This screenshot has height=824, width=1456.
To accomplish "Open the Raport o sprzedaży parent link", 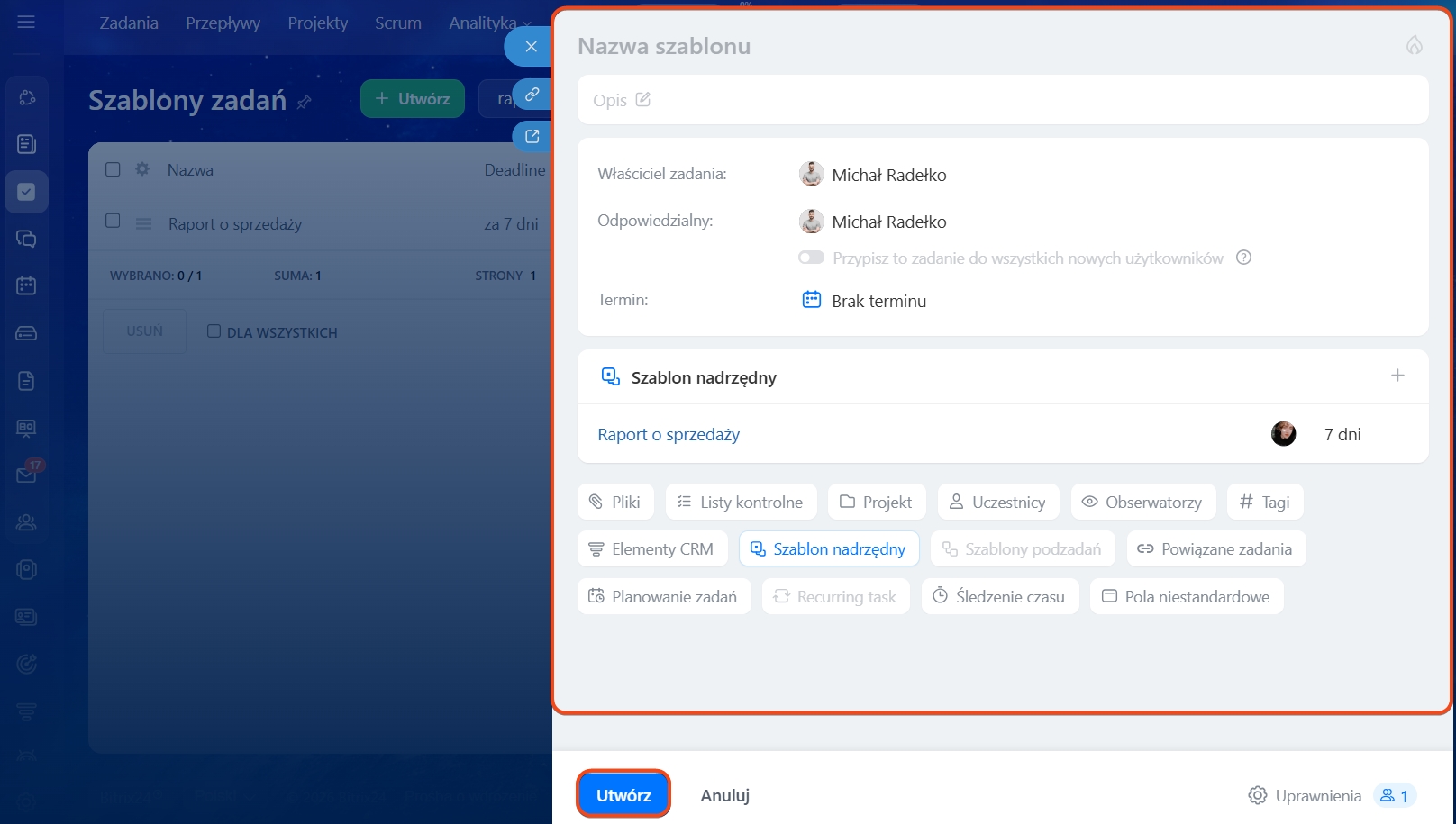I will coord(669,434).
